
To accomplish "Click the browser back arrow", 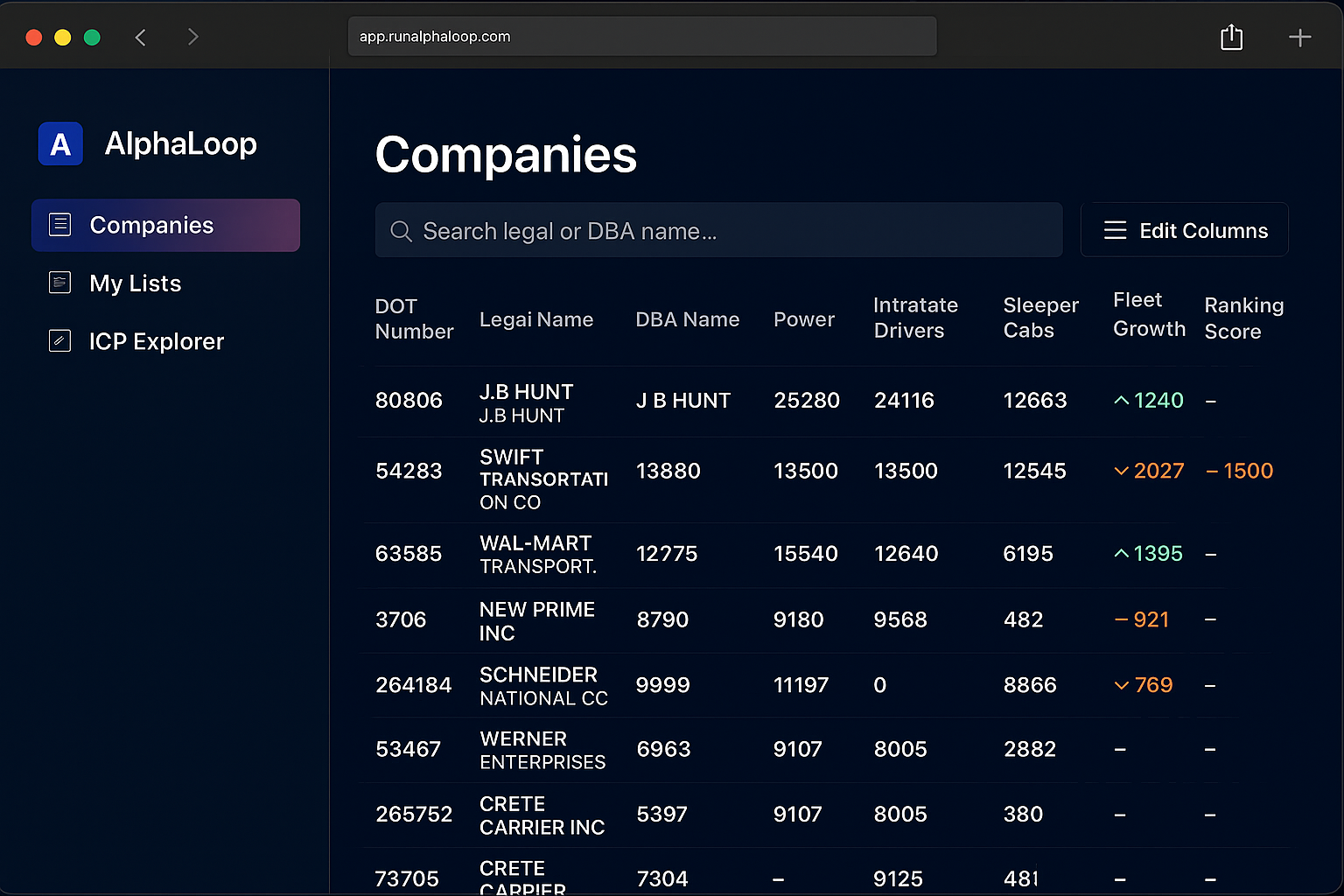I will coord(141,37).
